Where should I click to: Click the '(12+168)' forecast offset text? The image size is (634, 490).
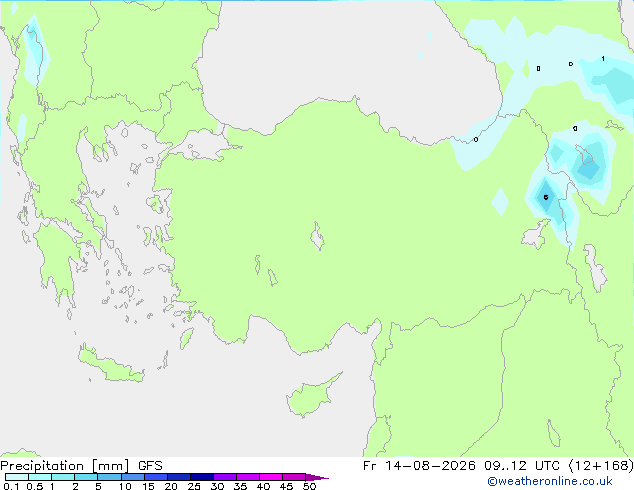pos(601,466)
